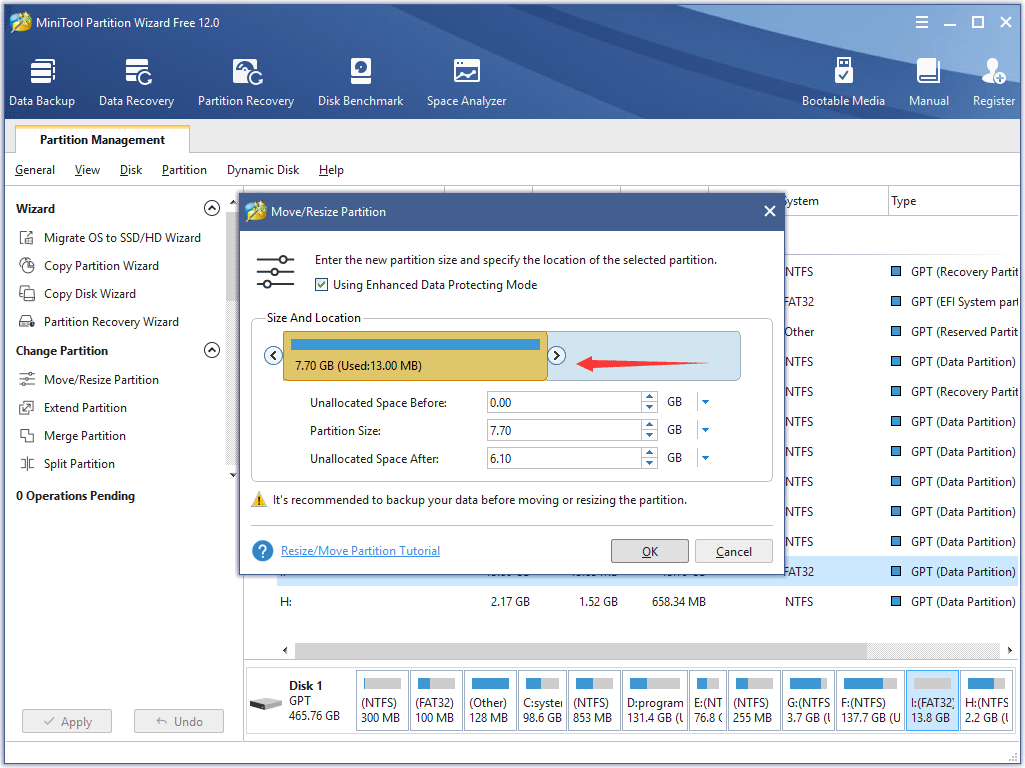The height and width of the screenshot is (768, 1025).
Task: Open Resize/Move Partition Tutorial link
Action: (360, 551)
